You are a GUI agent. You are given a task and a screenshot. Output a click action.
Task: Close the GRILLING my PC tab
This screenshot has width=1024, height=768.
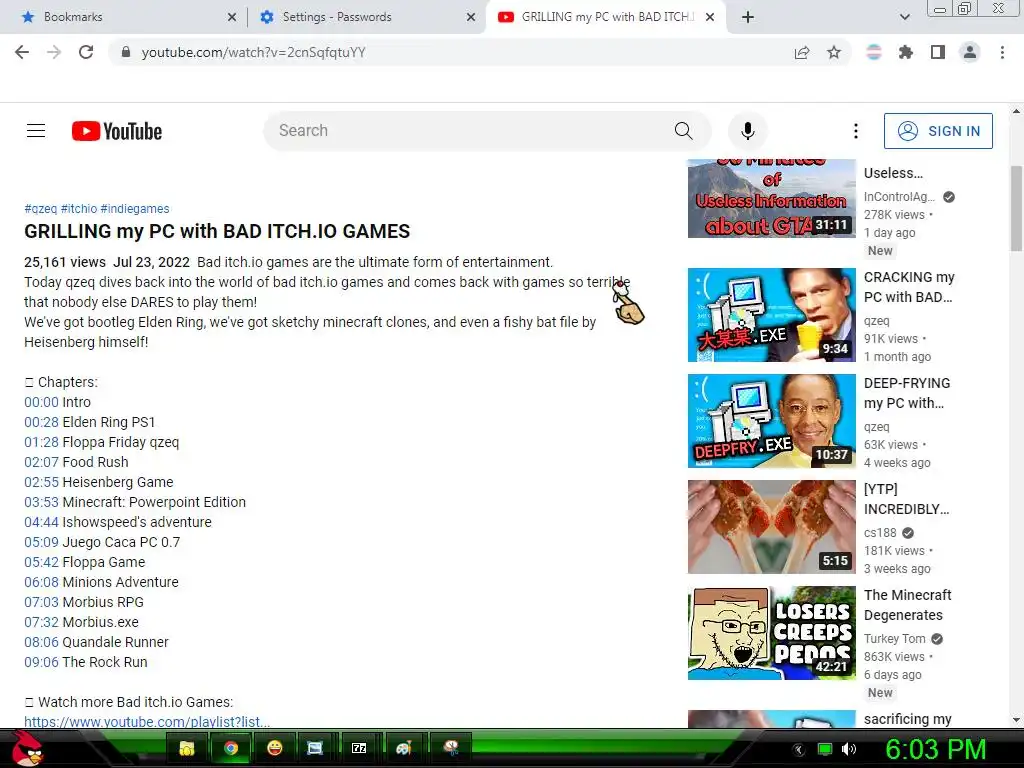tap(710, 17)
